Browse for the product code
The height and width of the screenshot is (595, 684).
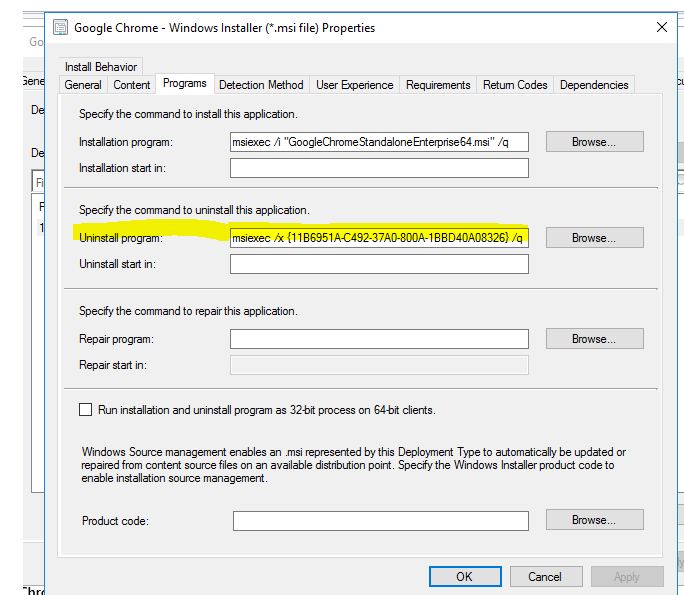coord(595,520)
